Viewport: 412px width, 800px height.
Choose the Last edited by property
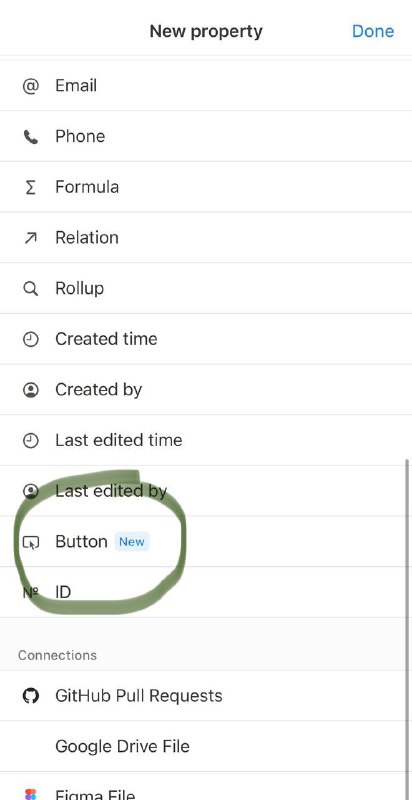pos(206,491)
